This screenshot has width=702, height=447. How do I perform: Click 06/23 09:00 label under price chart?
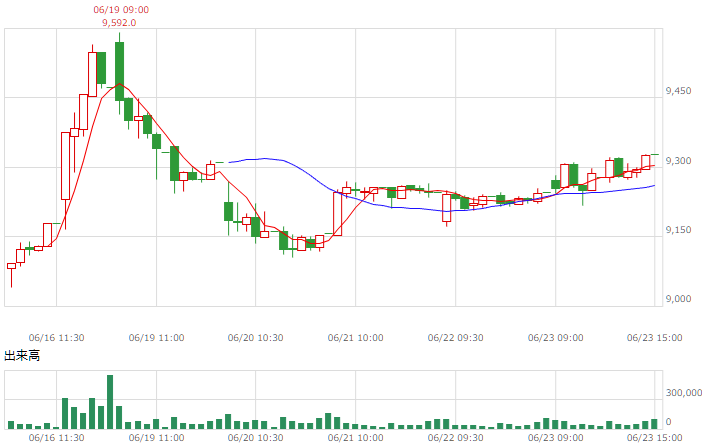tap(556, 338)
